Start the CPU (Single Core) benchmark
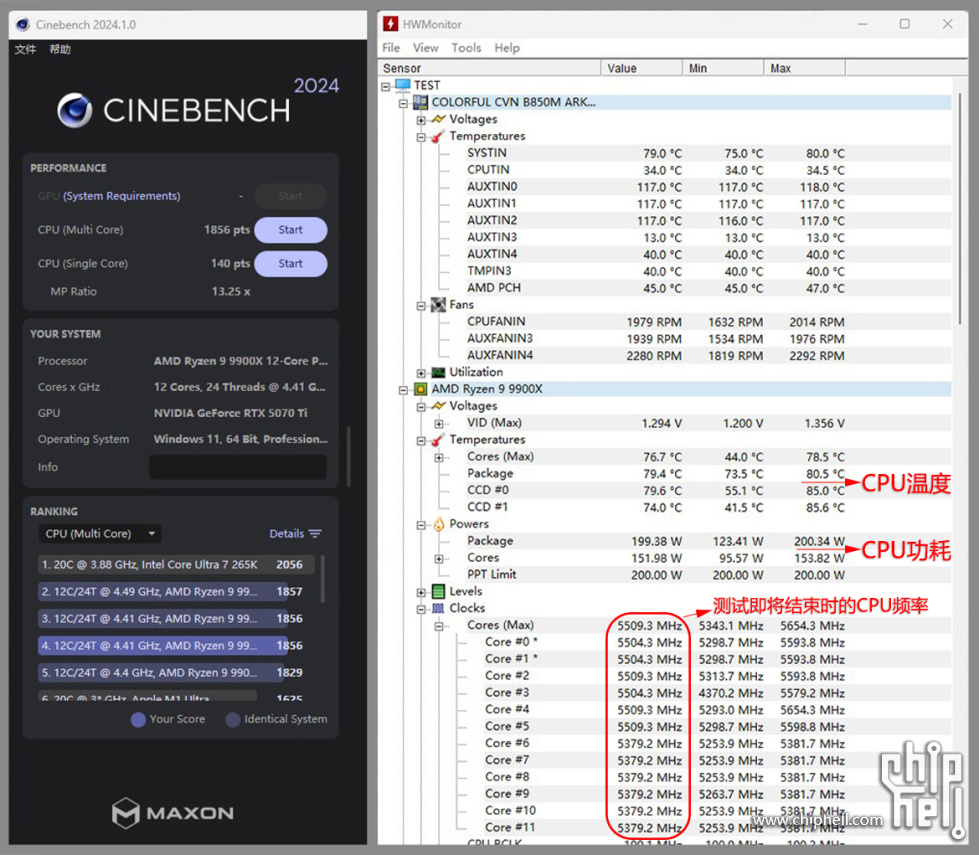979x855 pixels. pos(290,264)
